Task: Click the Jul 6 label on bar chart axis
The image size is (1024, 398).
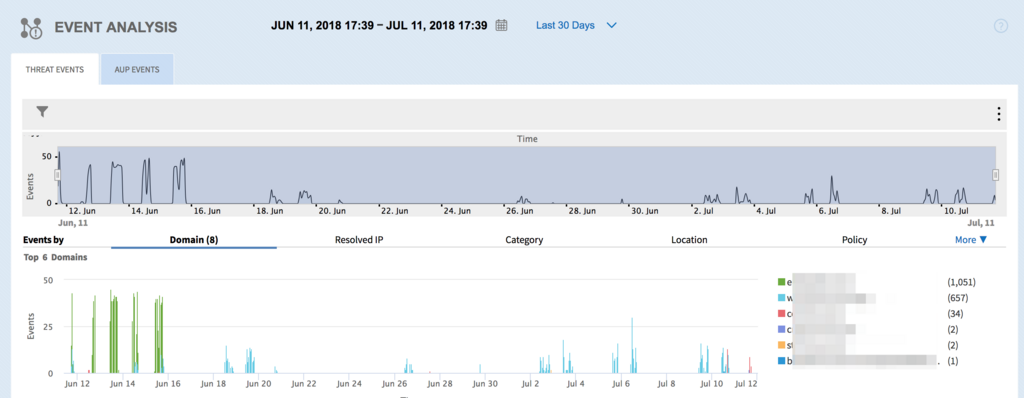Action: (x=620, y=384)
